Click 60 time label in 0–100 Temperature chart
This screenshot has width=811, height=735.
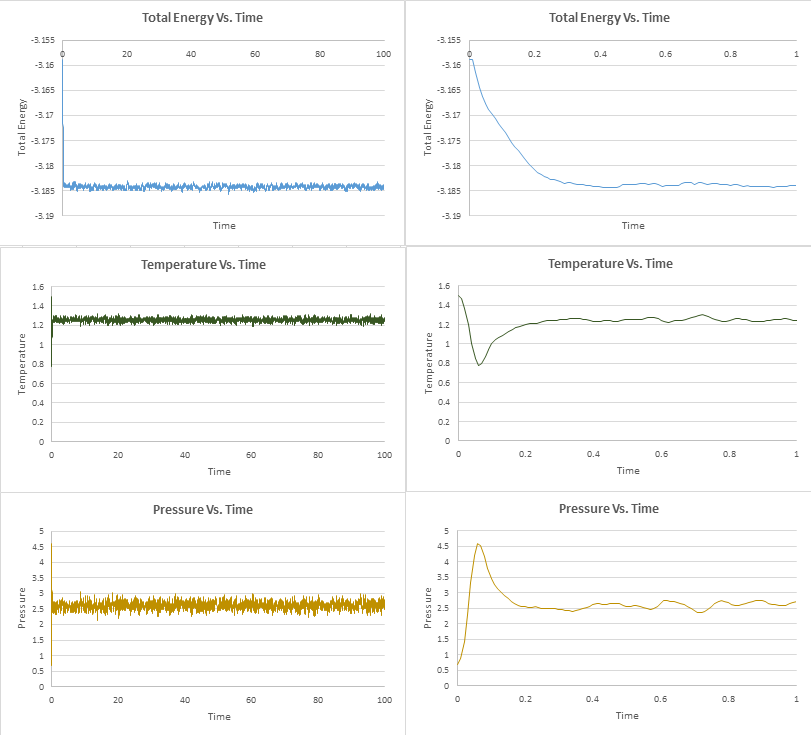(x=251, y=455)
